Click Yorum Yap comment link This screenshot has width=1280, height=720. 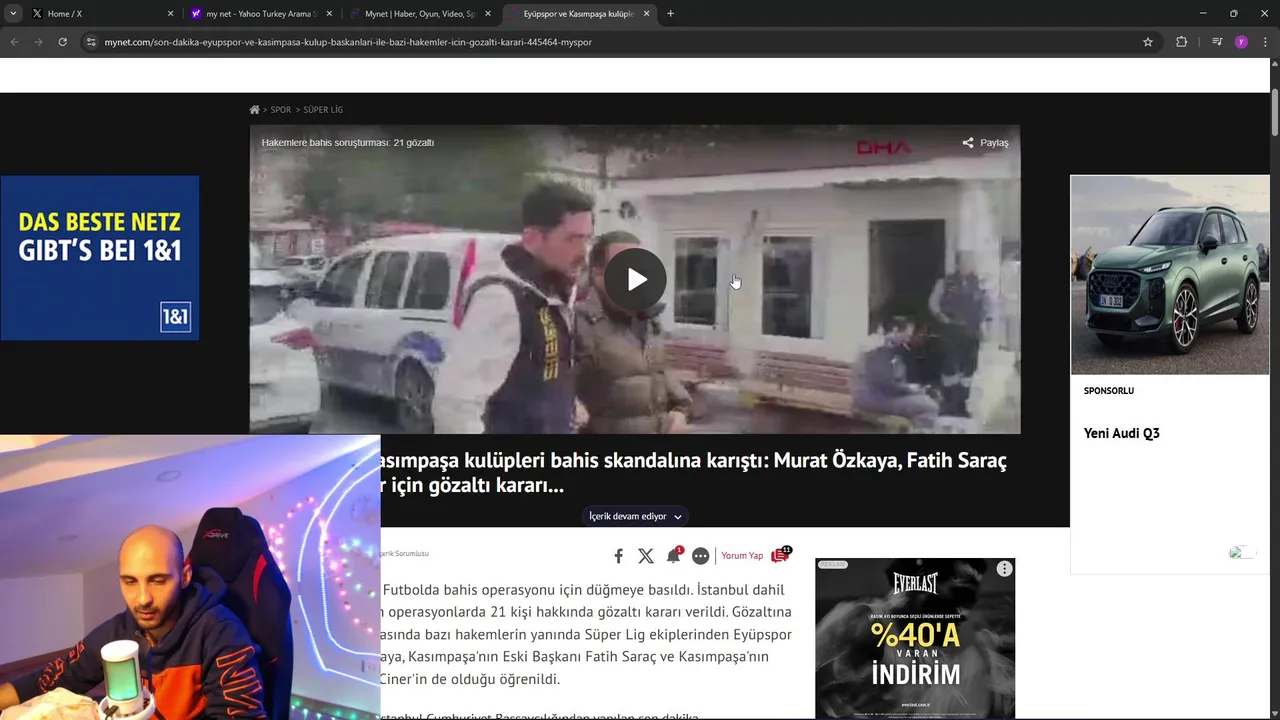[742, 556]
